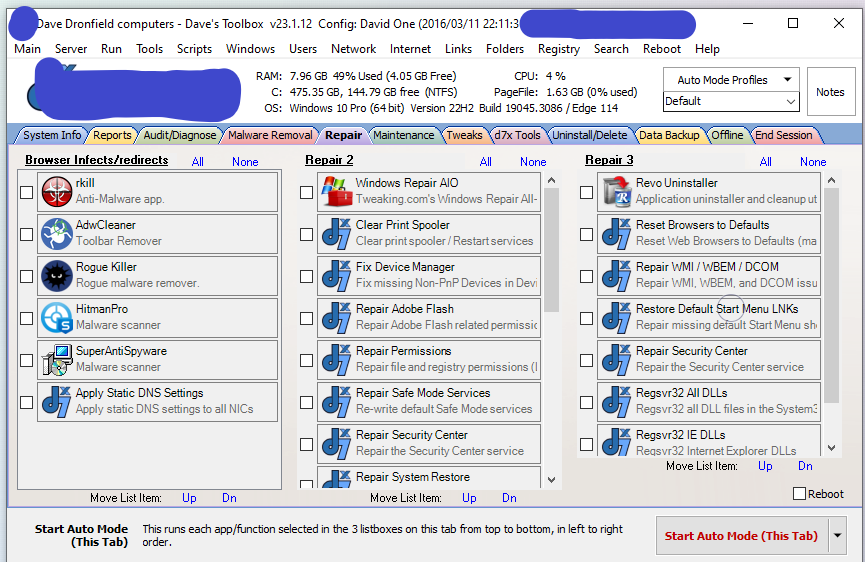Click the Repair 2 list scroll down arrow
865x562 pixels.
[551, 480]
